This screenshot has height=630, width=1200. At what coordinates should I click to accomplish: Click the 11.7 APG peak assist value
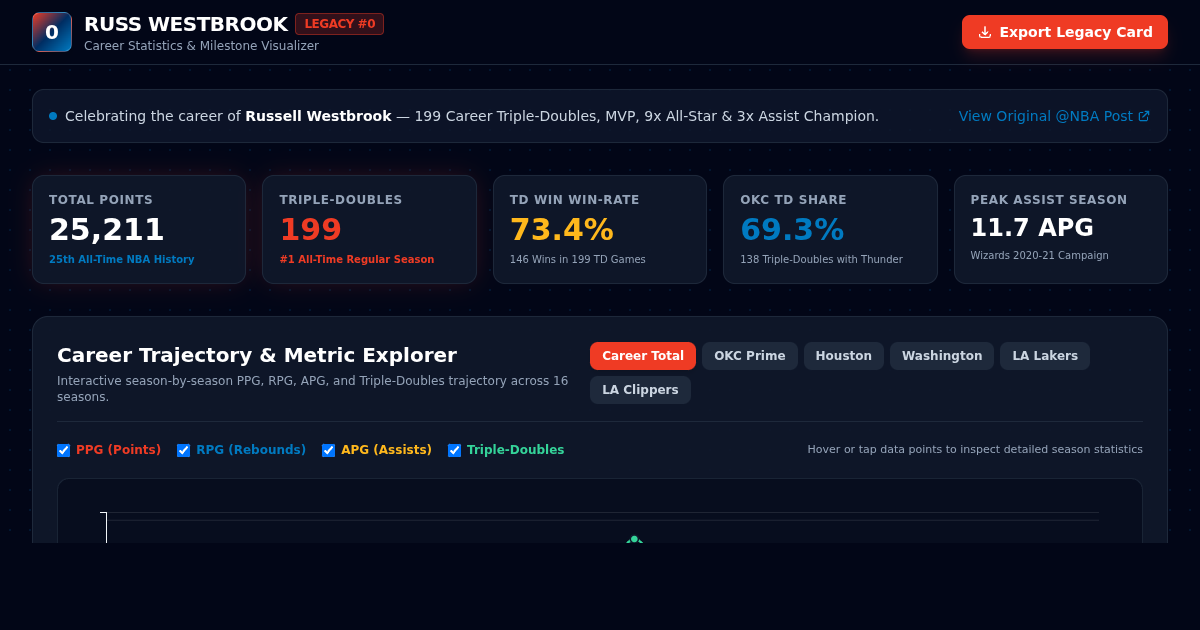[x=1032, y=228]
